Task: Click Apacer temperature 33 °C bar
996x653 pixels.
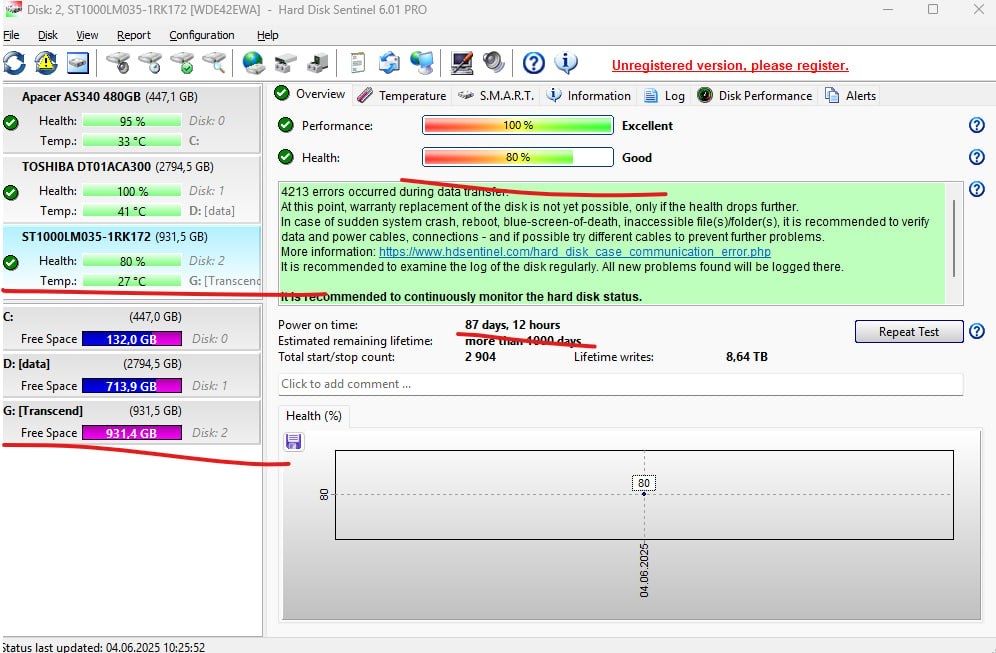Action: coord(131,141)
